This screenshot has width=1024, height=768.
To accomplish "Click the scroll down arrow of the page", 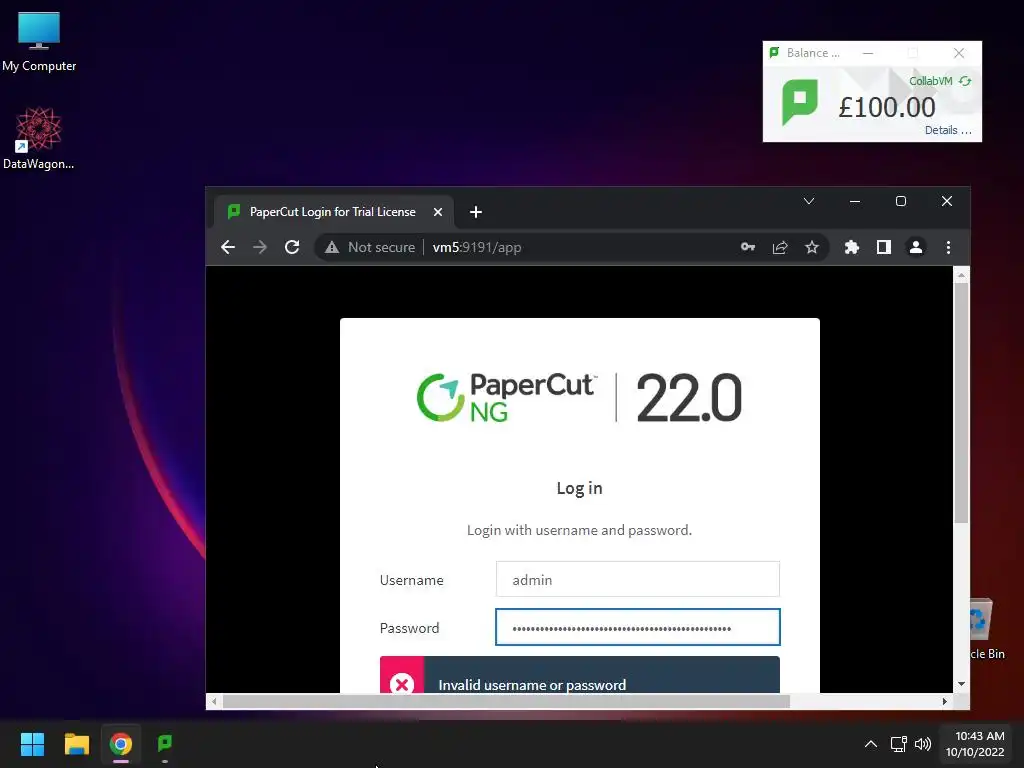I will pyautogui.click(x=961, y=684).
